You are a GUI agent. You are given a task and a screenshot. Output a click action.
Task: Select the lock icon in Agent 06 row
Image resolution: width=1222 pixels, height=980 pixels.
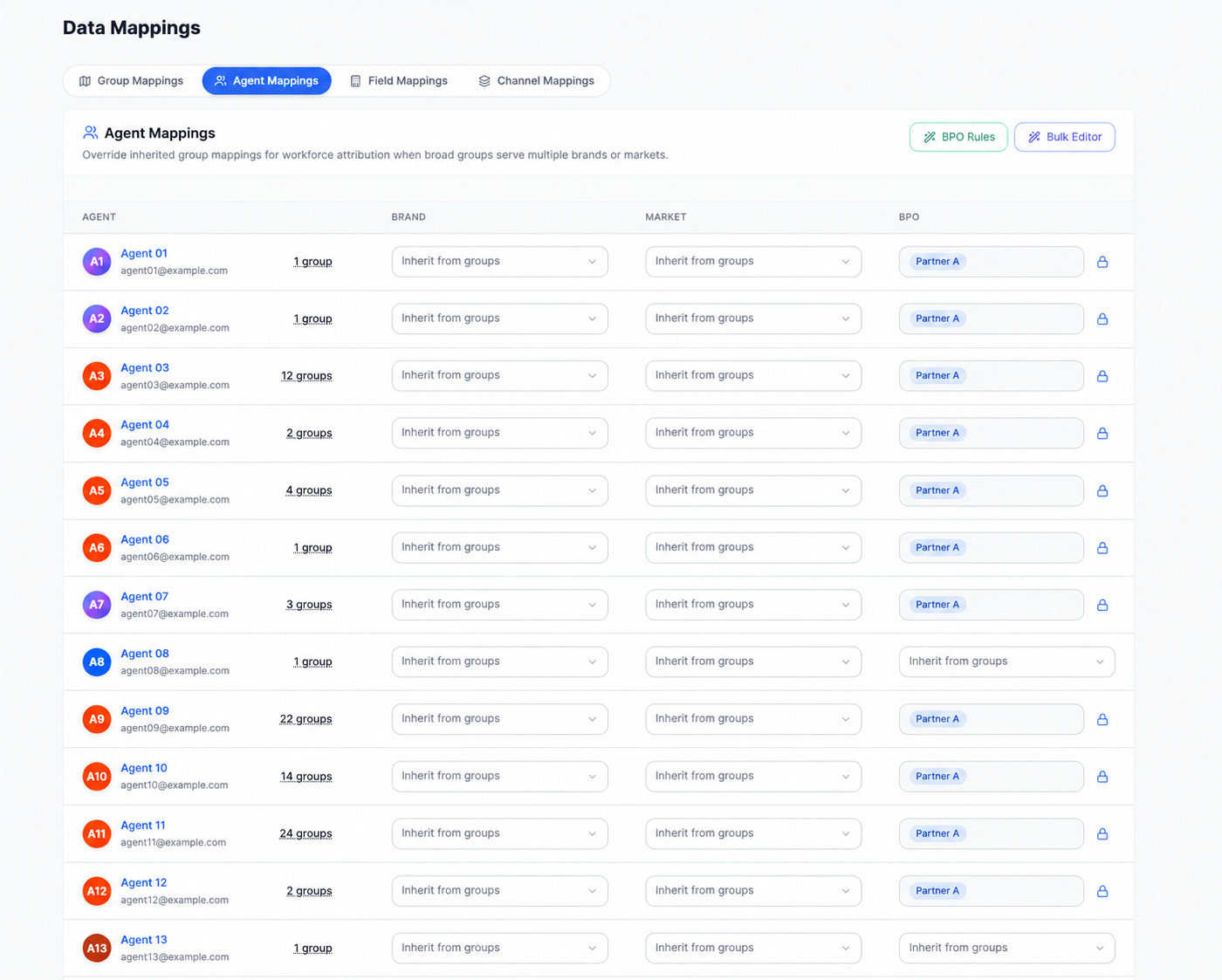click(1102, 548)
